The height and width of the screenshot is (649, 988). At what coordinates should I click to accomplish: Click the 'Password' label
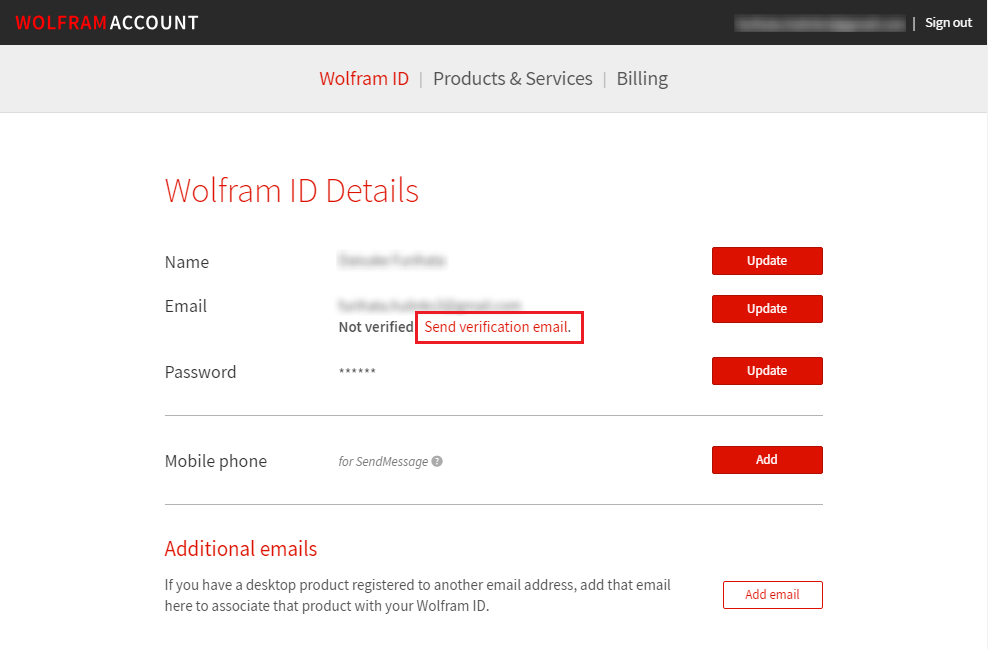[x=200, y=372]
